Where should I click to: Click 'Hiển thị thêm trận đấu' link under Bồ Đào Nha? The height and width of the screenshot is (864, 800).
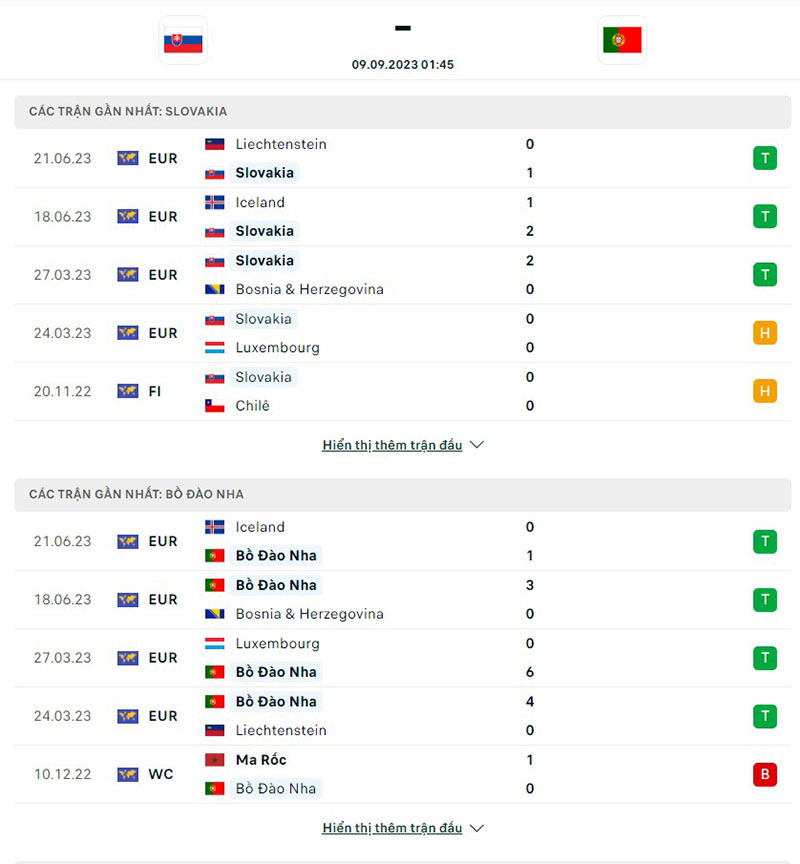[392, 828]
